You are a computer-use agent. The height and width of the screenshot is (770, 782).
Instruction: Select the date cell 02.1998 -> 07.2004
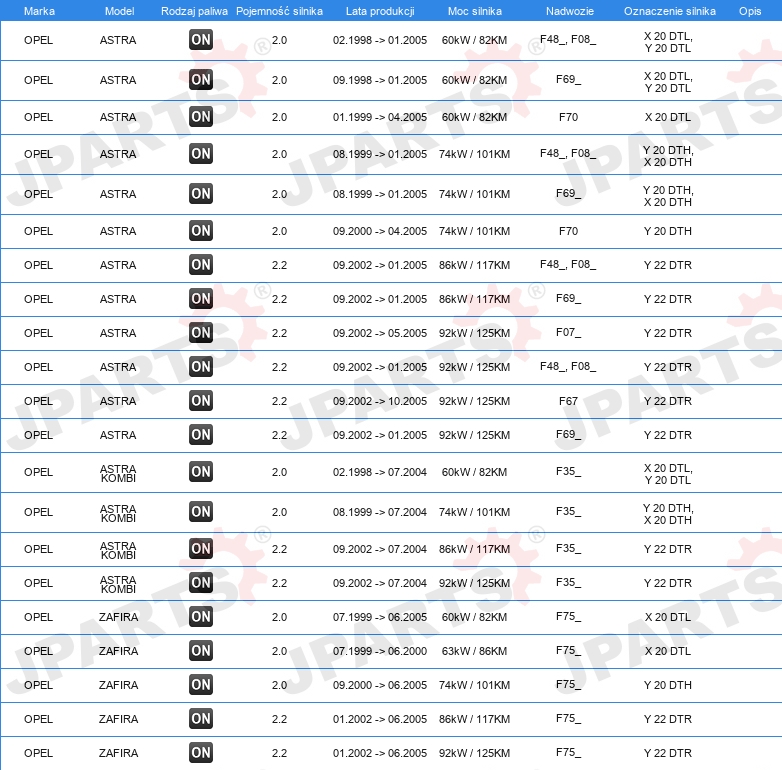(x=380, y=472)
